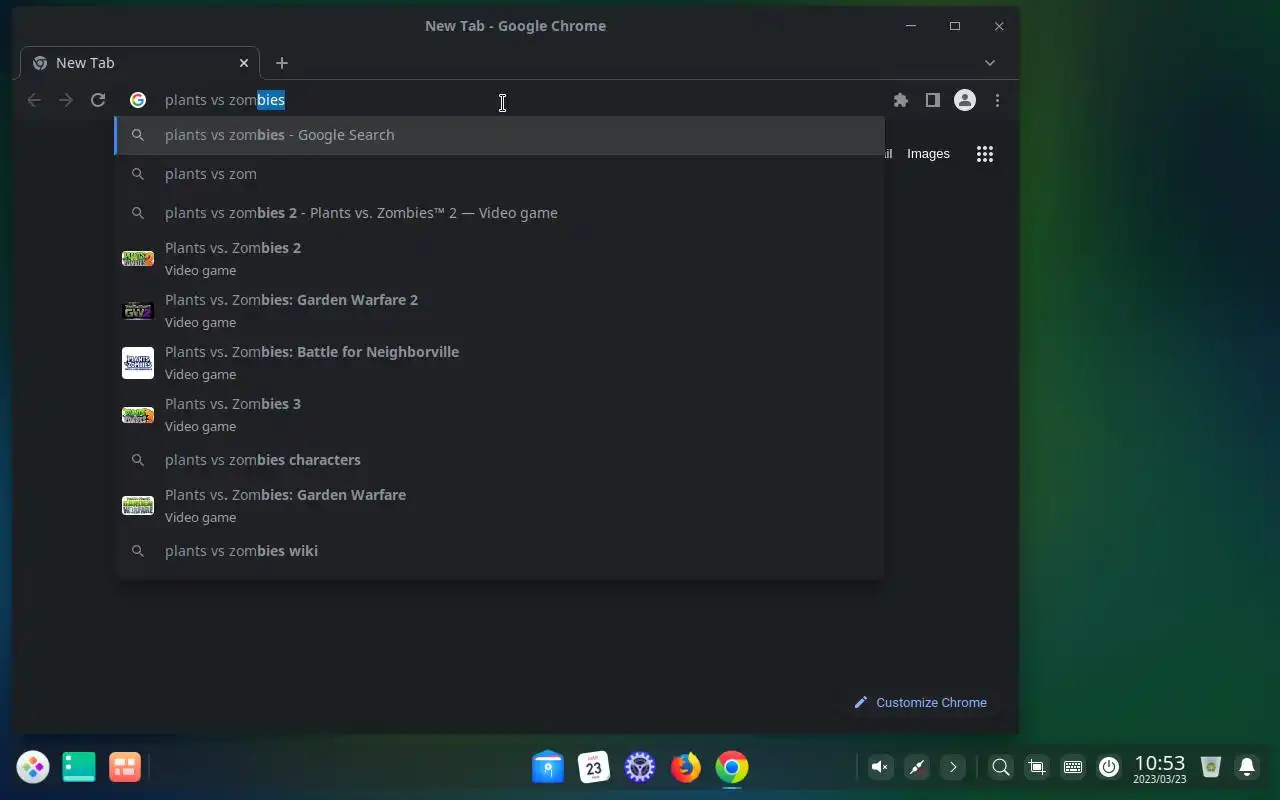The height and width of the screenshot is (800, 1280).
Task: Select 'plants vs zombies - Google Search' suggestion
Action: (500, 135)
